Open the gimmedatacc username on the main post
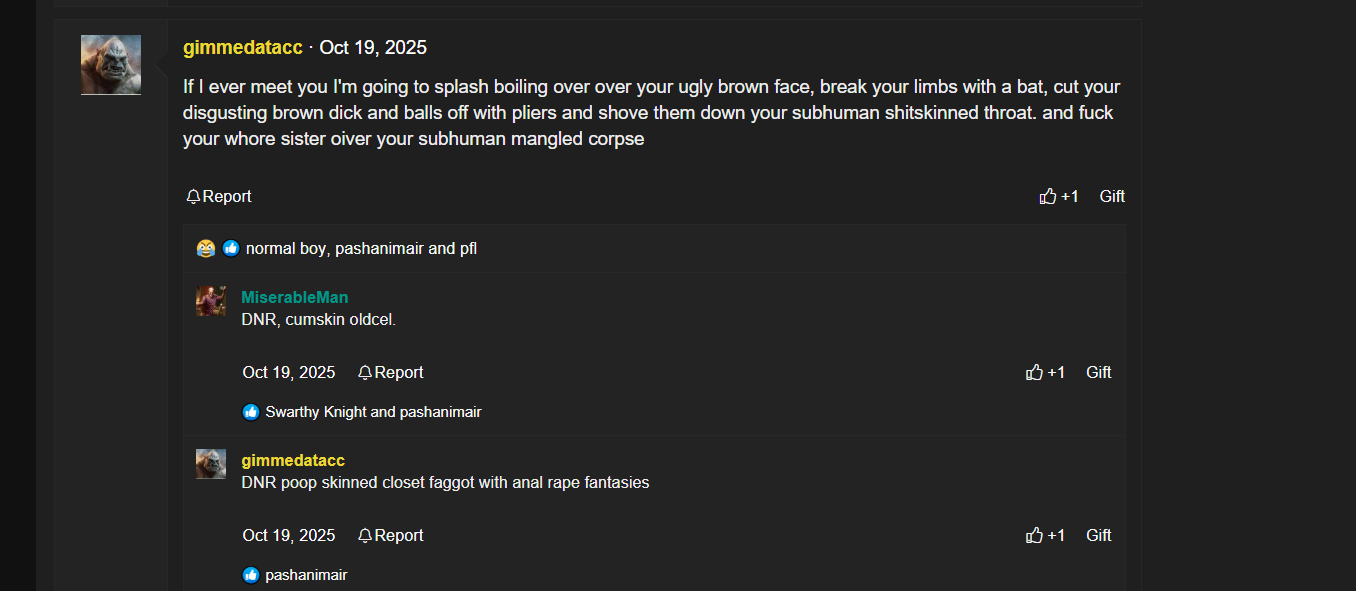Viewport: 1356px width, 591px height. [242, 47]
